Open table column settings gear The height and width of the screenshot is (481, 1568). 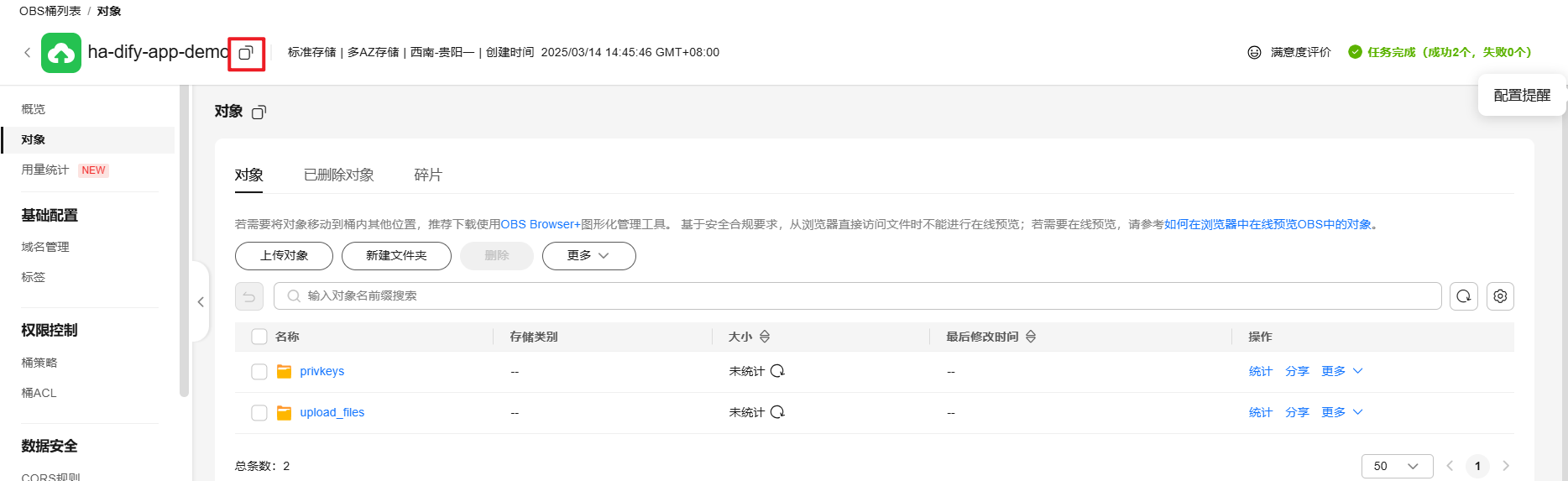pyautogui.click(x=1500, y=296)
